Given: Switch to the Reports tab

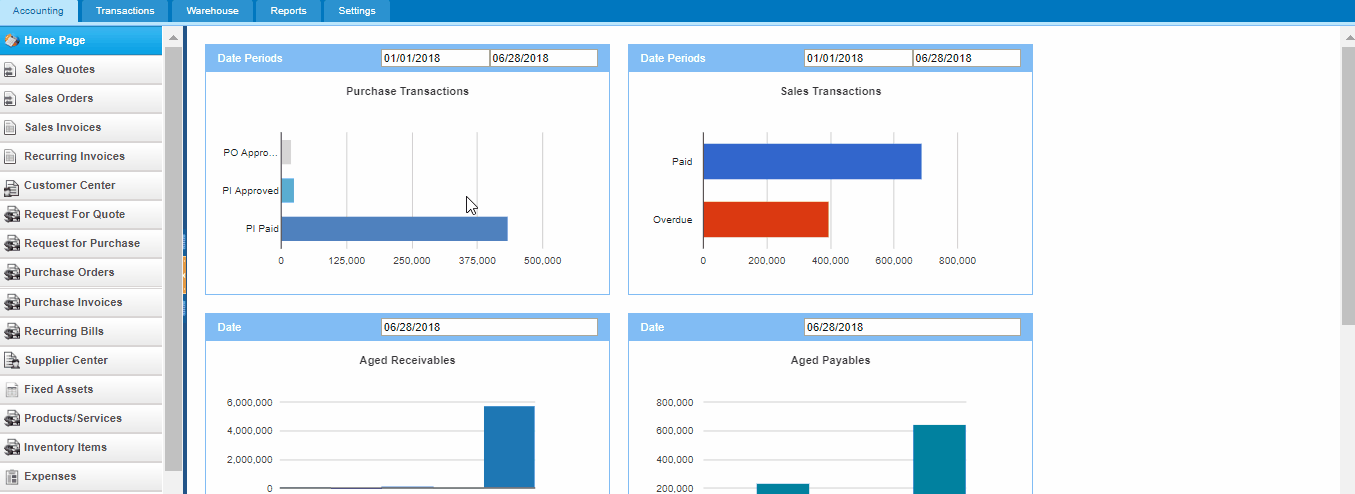Looking at the screenshot, I should [x=289, y=11].
